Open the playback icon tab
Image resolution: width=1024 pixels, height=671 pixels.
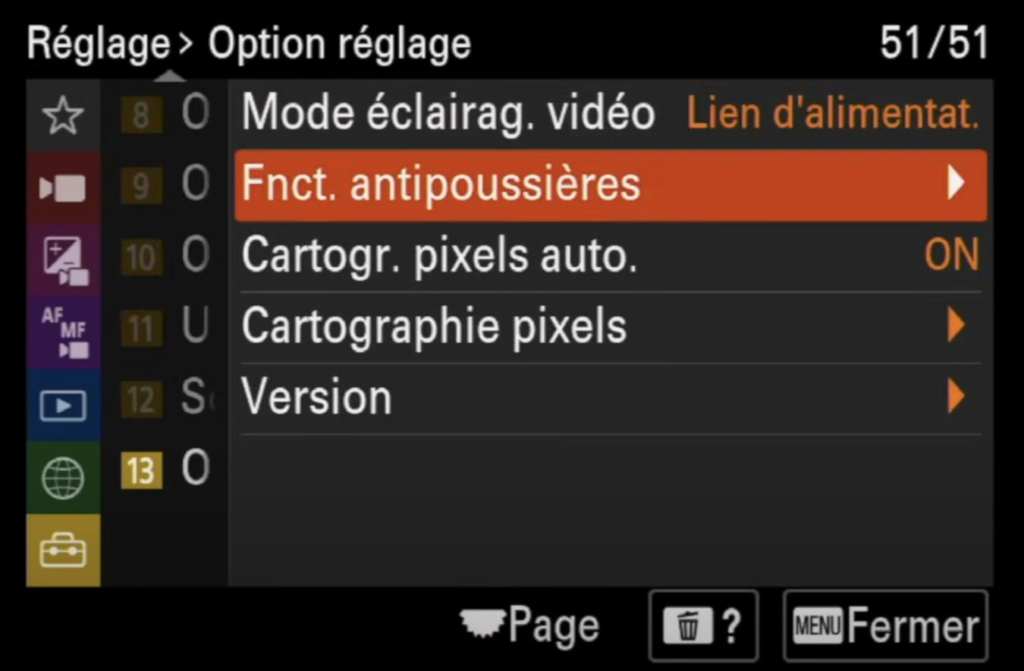(x=62, y=405)
